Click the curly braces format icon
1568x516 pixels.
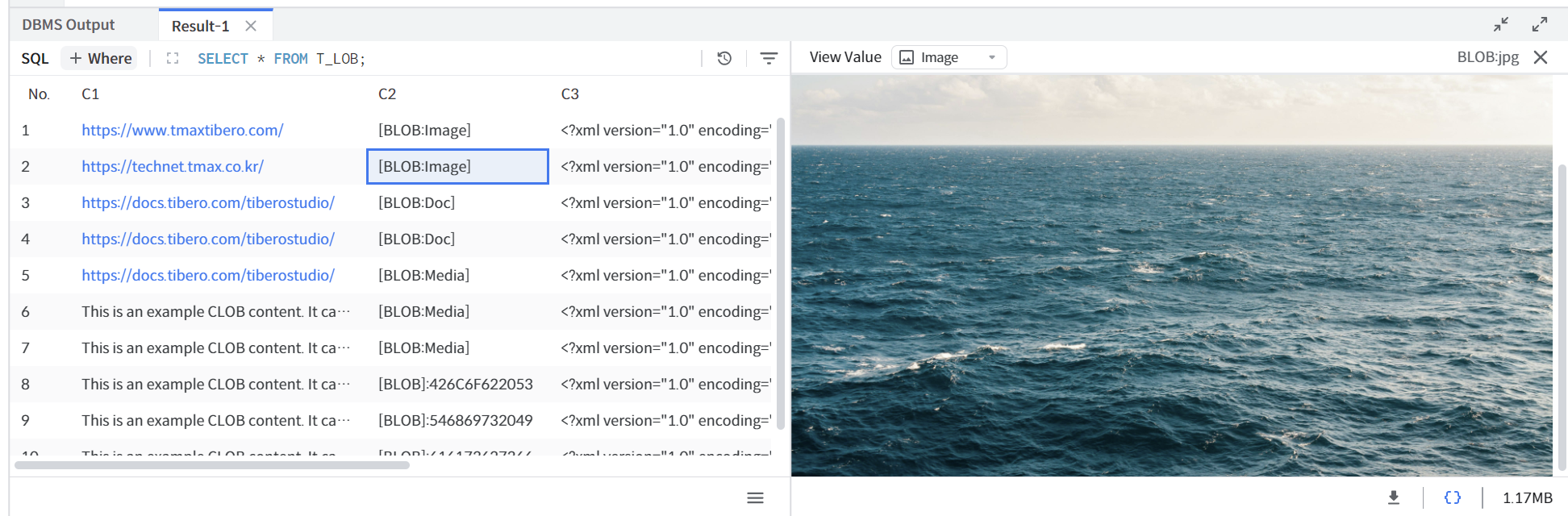(x=1452, y=497)
